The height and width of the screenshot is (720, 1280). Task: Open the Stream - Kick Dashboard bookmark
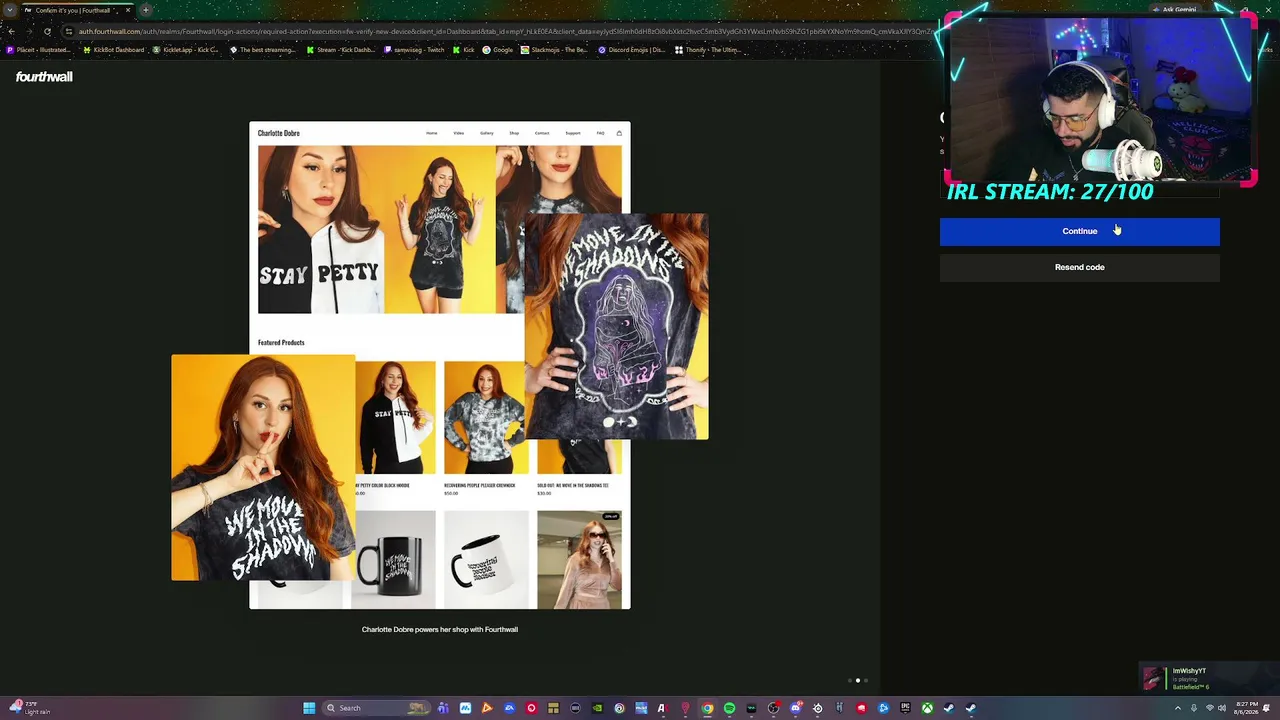[x=341, y=50]
